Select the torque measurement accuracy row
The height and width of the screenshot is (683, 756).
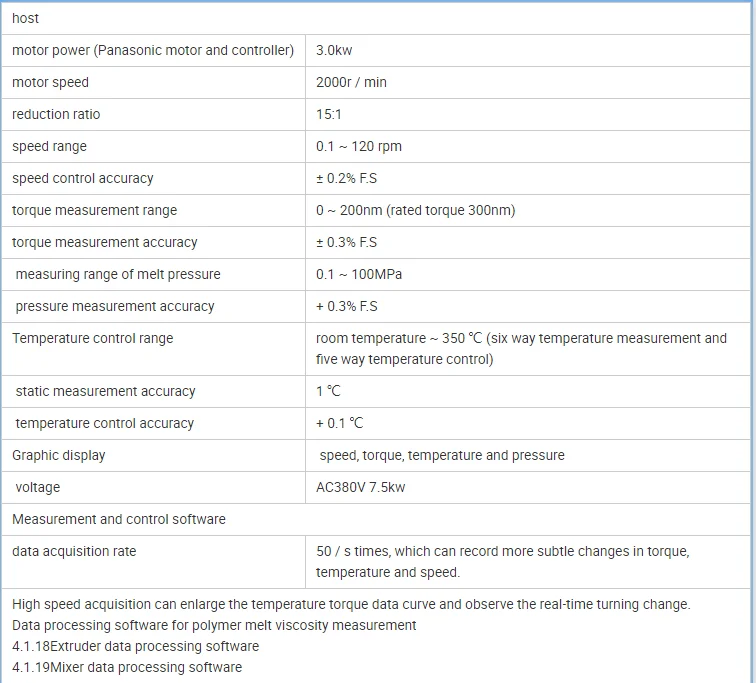105,242
